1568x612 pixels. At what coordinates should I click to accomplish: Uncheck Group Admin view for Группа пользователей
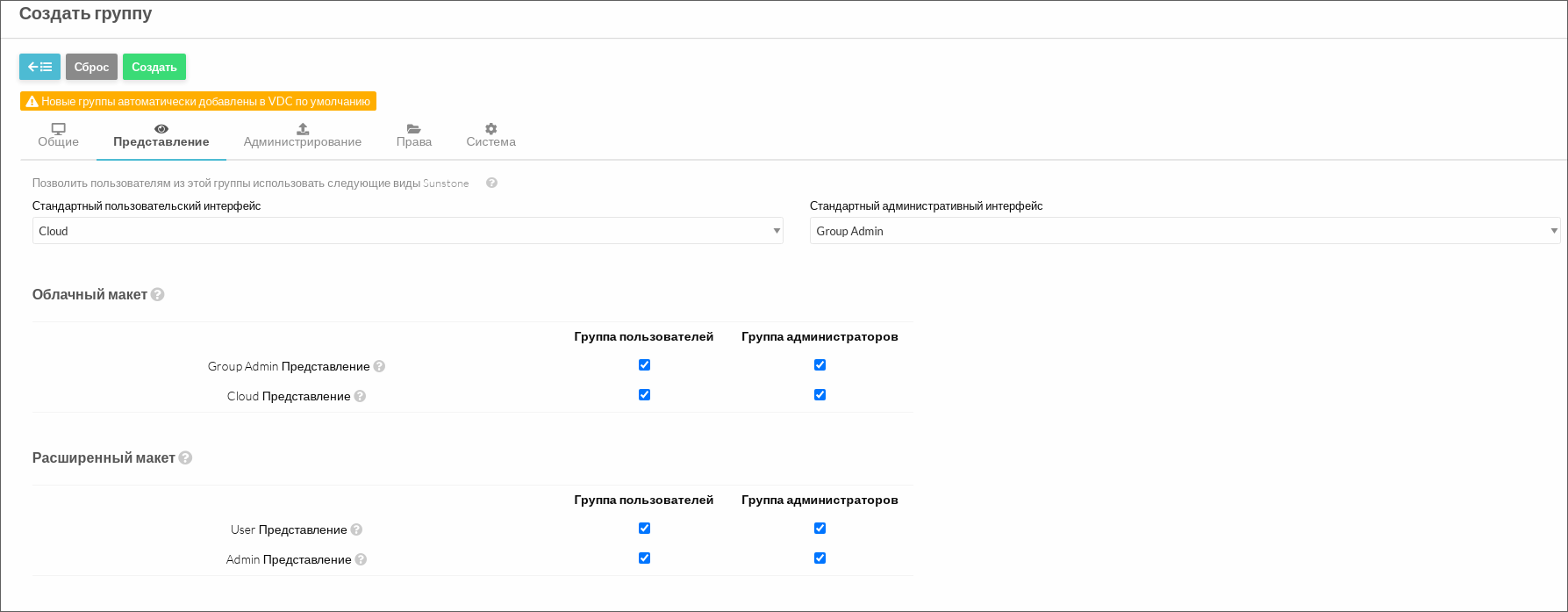pos(644,364)
